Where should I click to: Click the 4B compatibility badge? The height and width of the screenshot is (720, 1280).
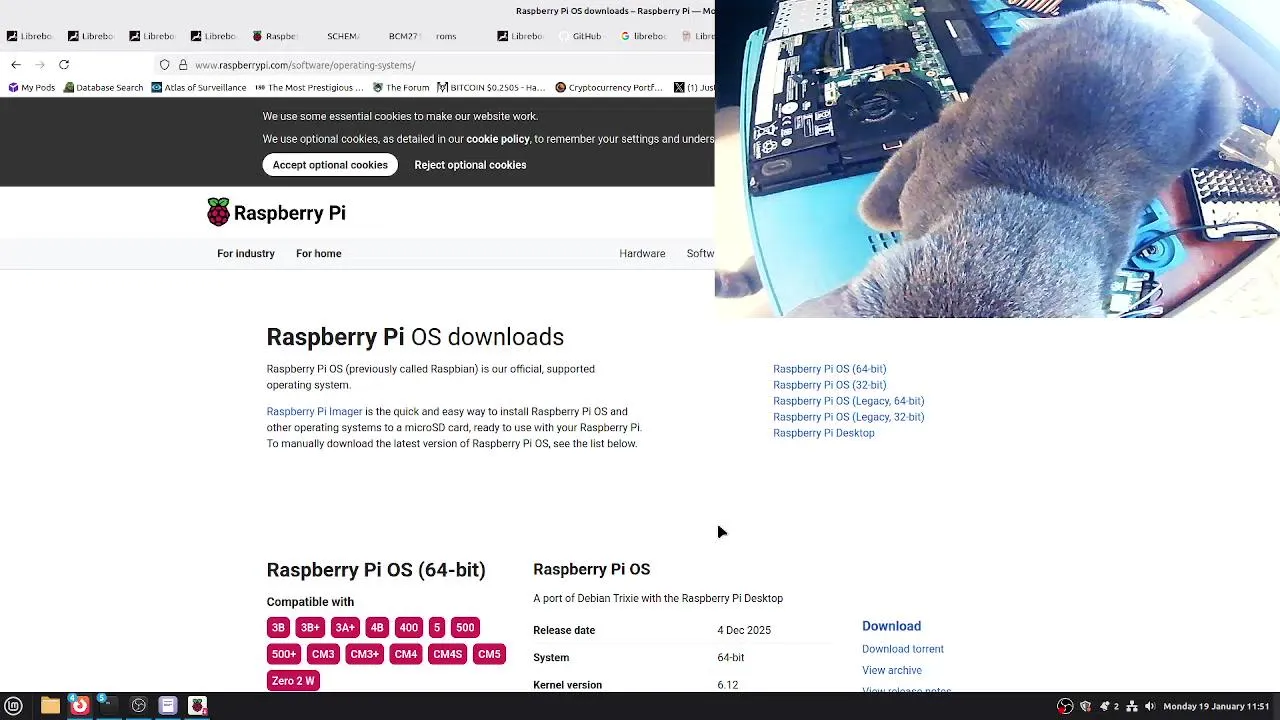coord(377,627)
